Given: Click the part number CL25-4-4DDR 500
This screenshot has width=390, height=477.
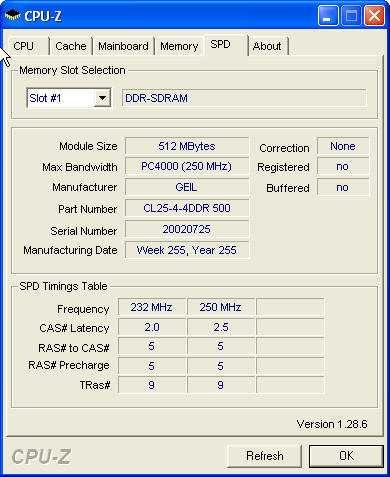Looking at the screenshot, I should click(x=187, y=208).
